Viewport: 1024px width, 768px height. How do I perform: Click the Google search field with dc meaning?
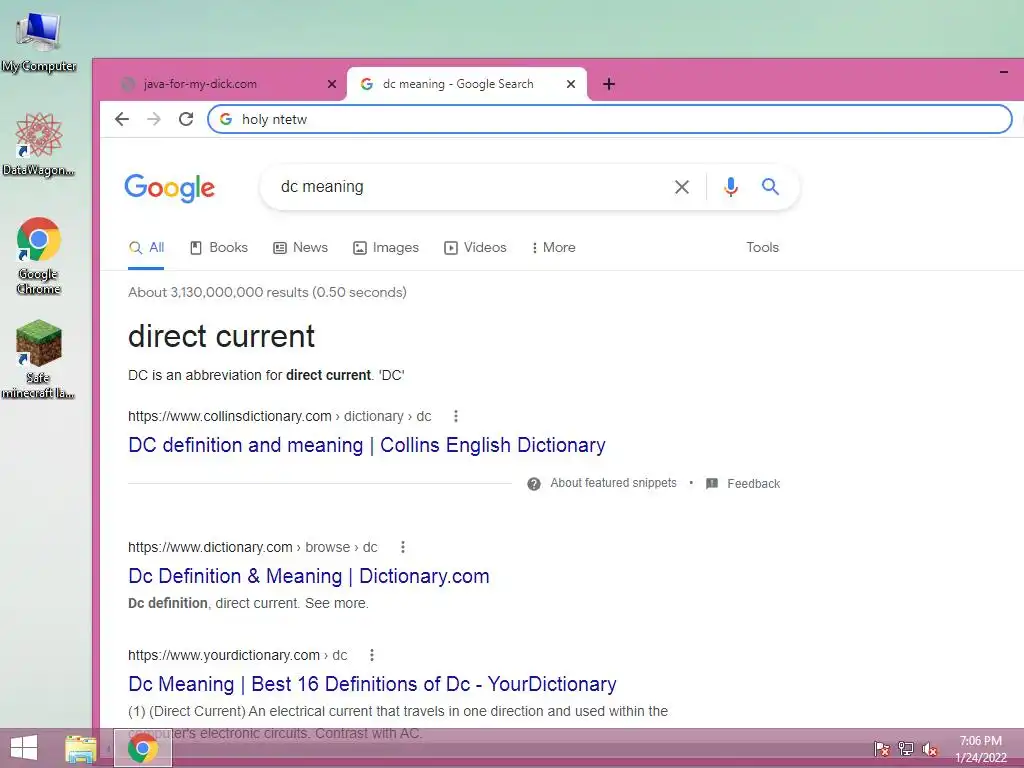tap(470, 187)
